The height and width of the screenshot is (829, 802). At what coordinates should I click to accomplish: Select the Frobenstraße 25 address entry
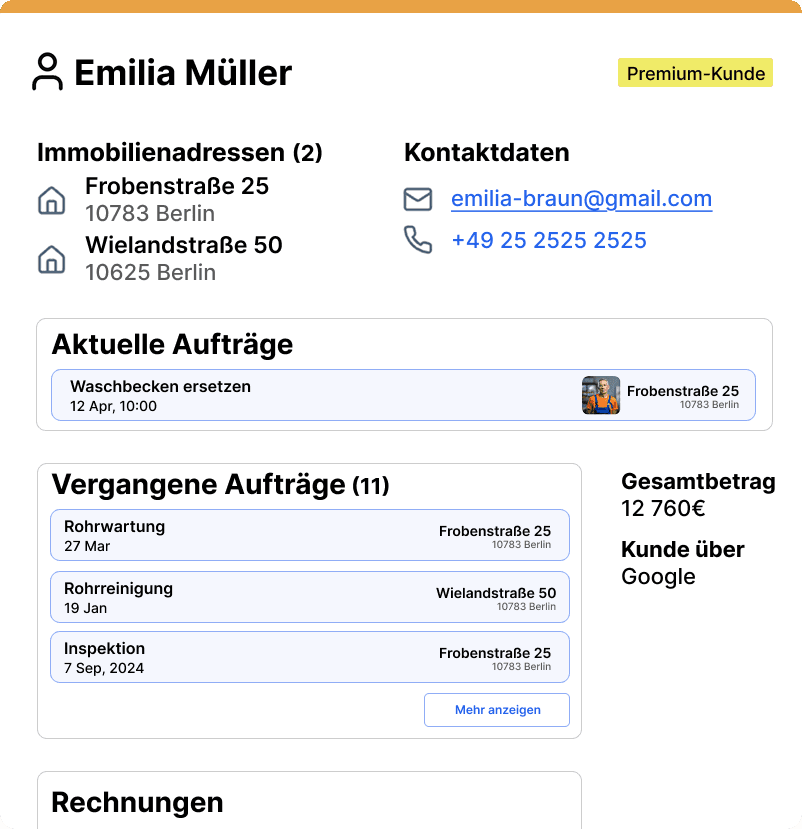177,199
